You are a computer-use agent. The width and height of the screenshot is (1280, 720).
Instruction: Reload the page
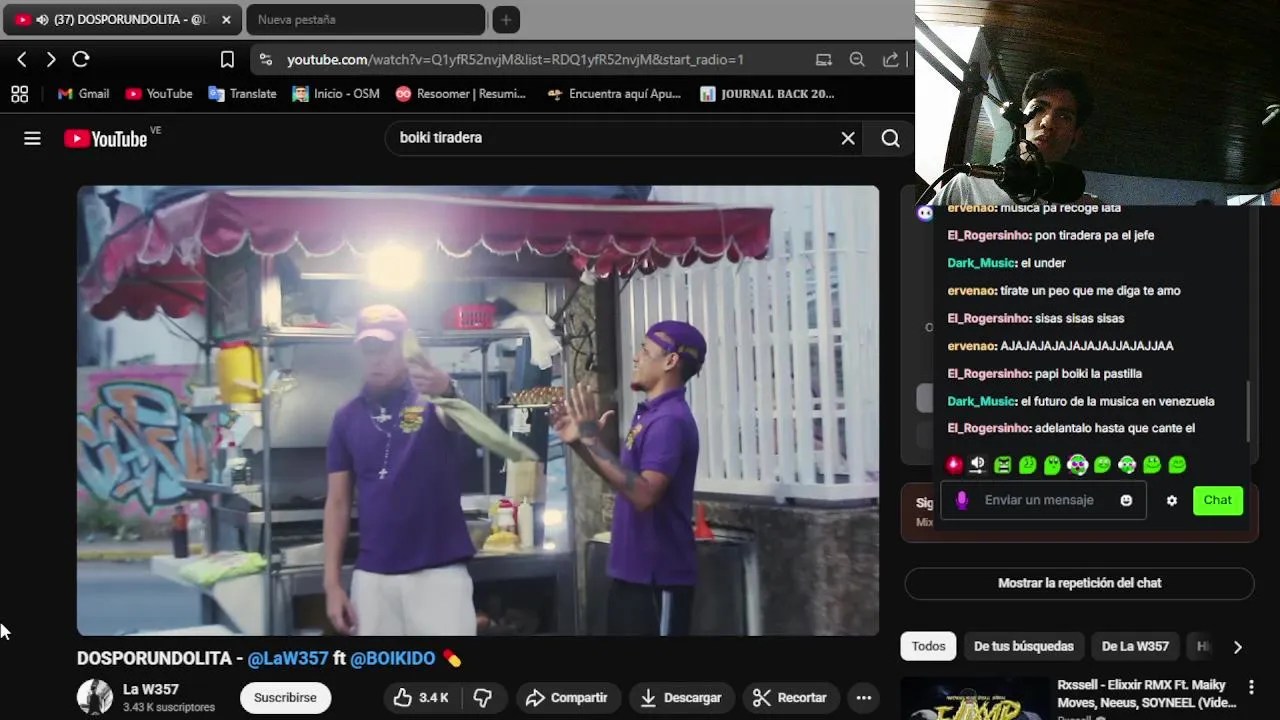point(81,60)
